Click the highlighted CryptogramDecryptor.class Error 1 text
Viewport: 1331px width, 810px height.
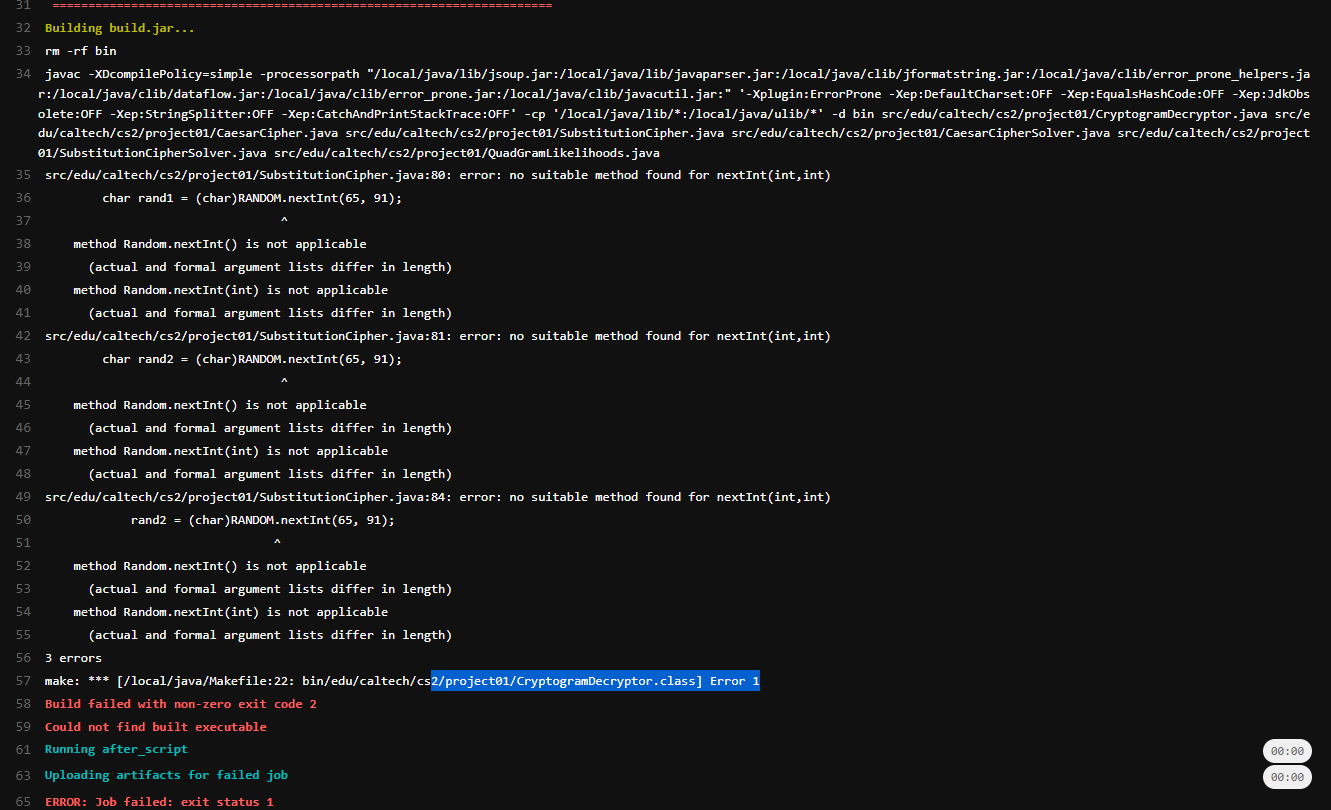point(595,681)
